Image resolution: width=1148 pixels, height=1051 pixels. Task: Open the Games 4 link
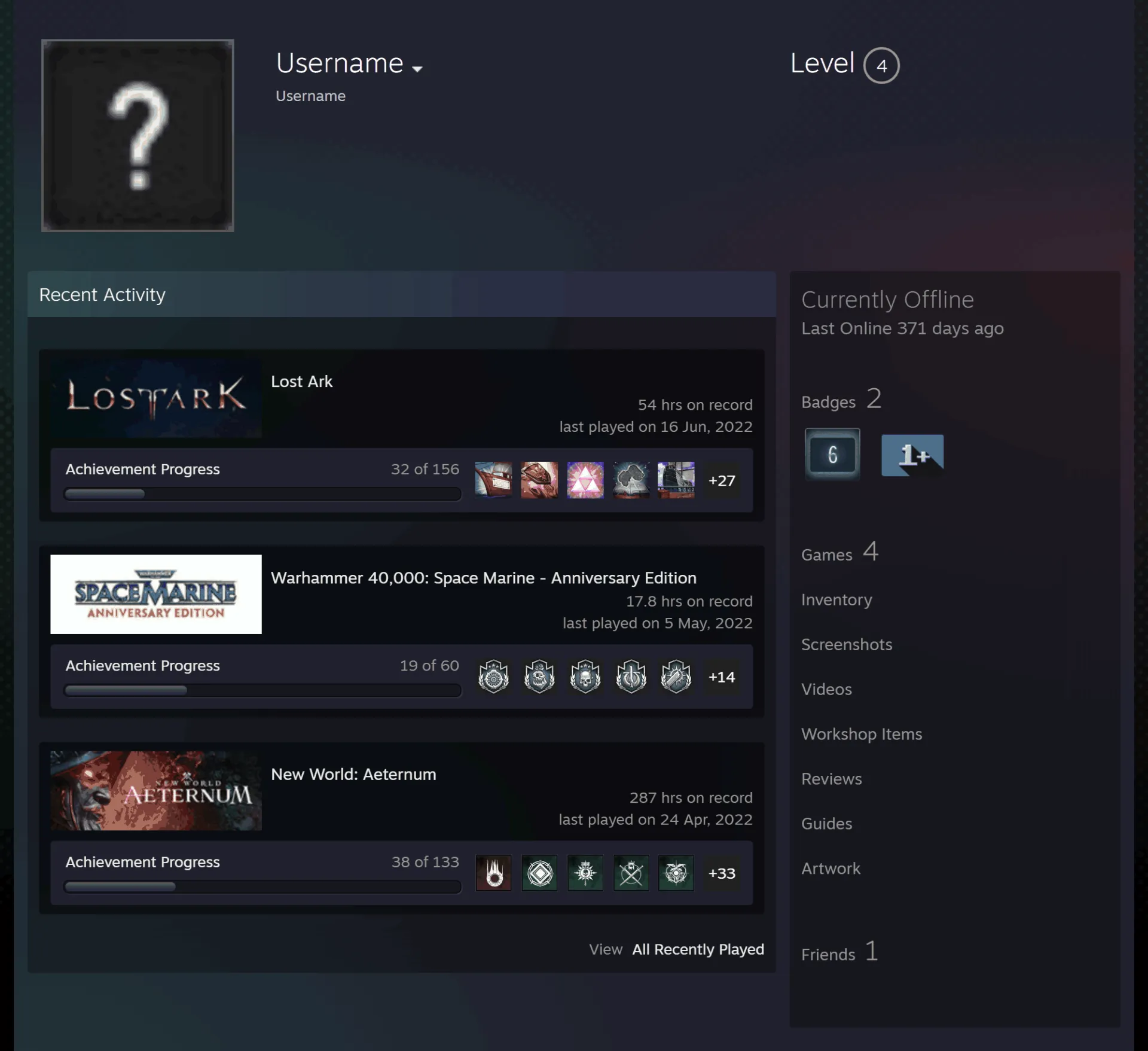click(x=839, y=552)
